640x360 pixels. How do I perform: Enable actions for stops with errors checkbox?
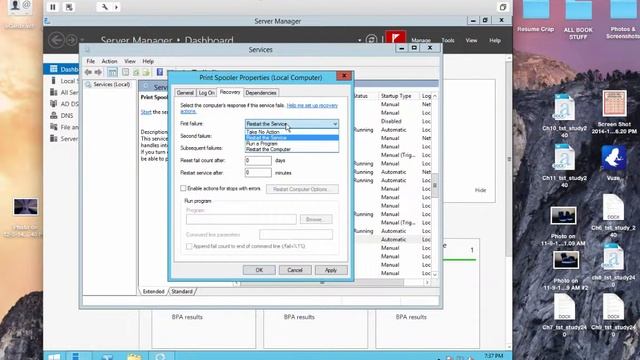click(x=183, y=189)
